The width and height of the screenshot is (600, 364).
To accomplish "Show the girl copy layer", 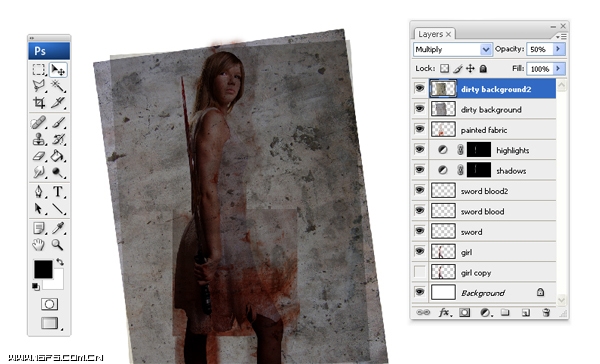I will coord(420,272).
